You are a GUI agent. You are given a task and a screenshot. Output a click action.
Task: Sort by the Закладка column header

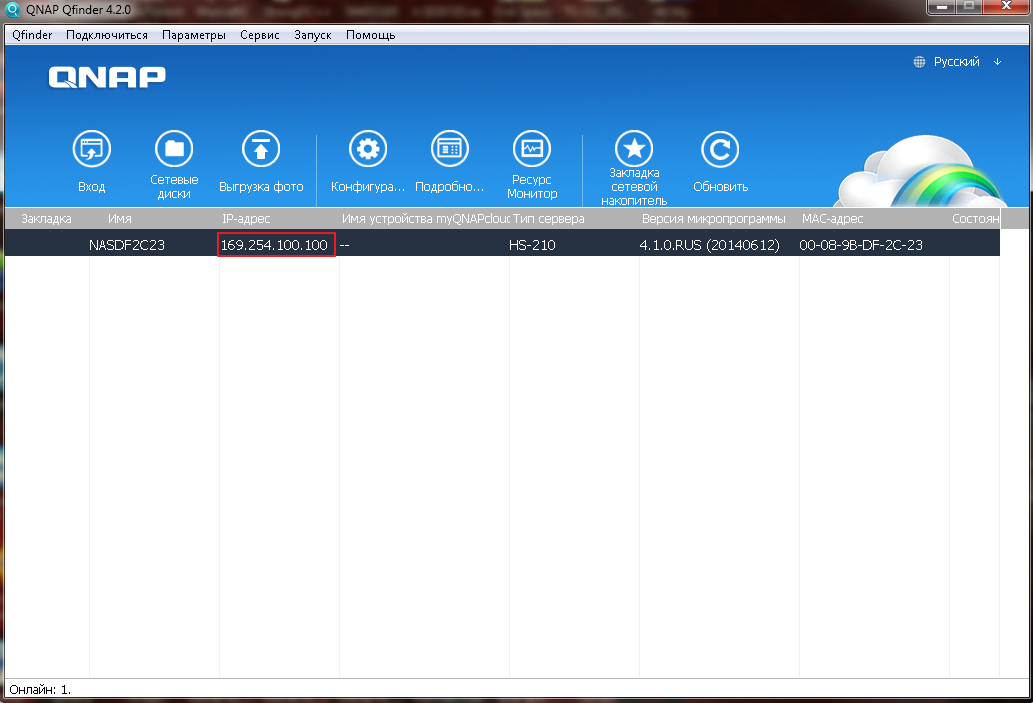tap(47, 219)
